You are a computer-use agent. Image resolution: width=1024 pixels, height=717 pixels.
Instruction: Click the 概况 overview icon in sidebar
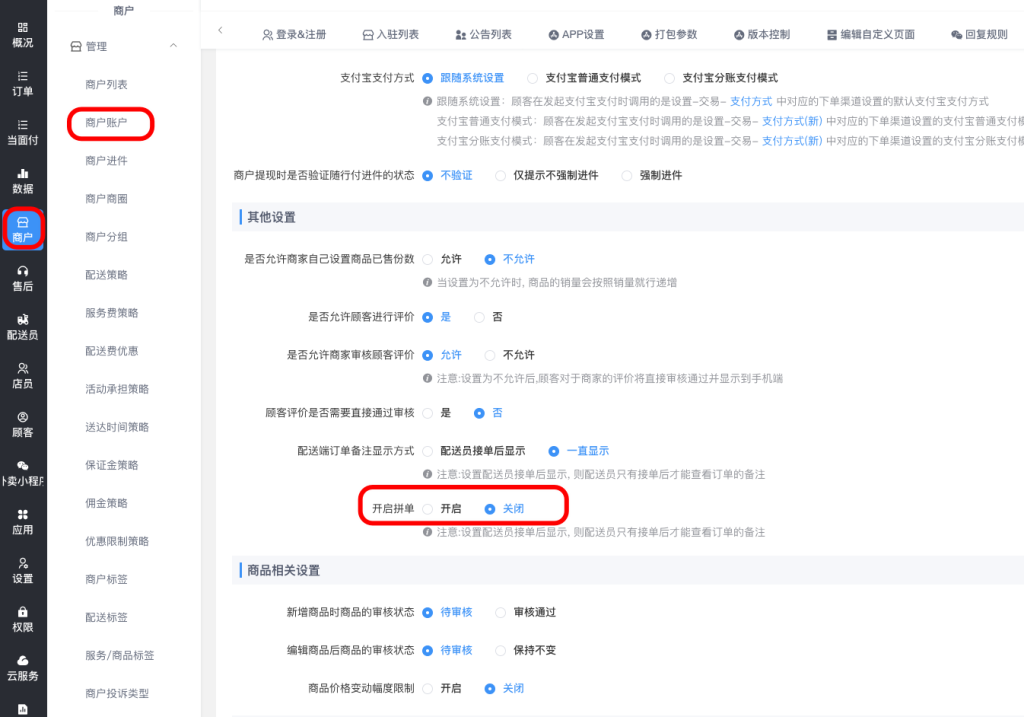point(22,28)
